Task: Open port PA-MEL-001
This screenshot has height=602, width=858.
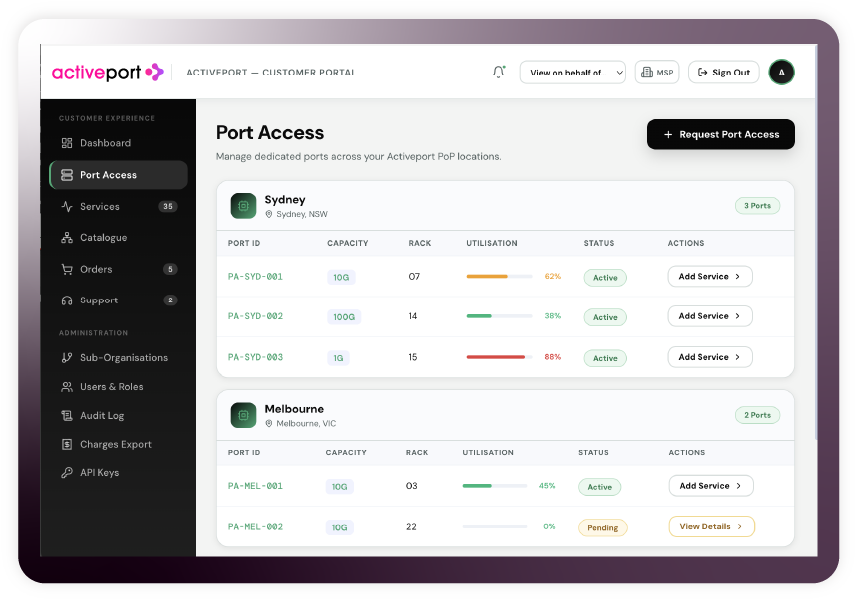Action: pyautogui.click(x=255, y=486)
